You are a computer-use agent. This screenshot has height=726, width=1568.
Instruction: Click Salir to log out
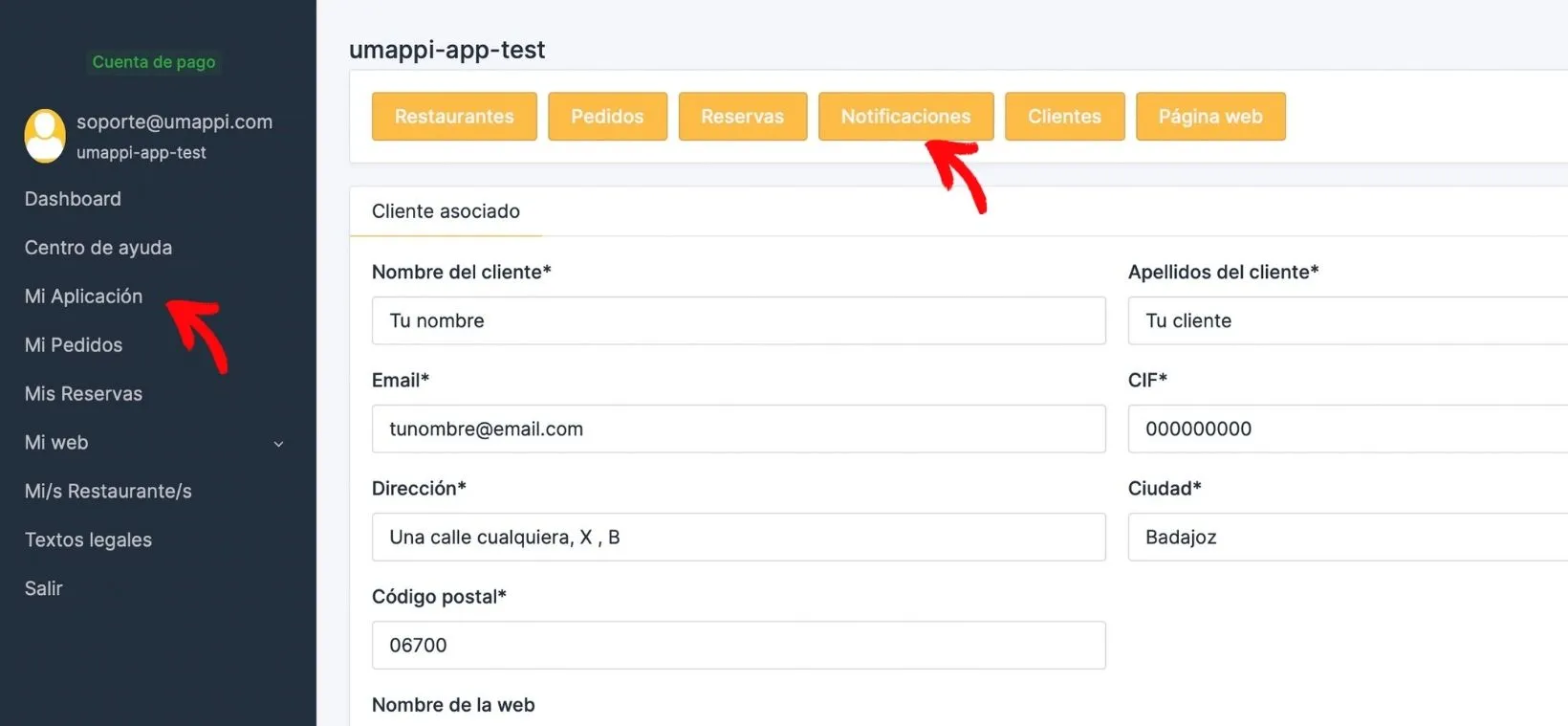44,589
